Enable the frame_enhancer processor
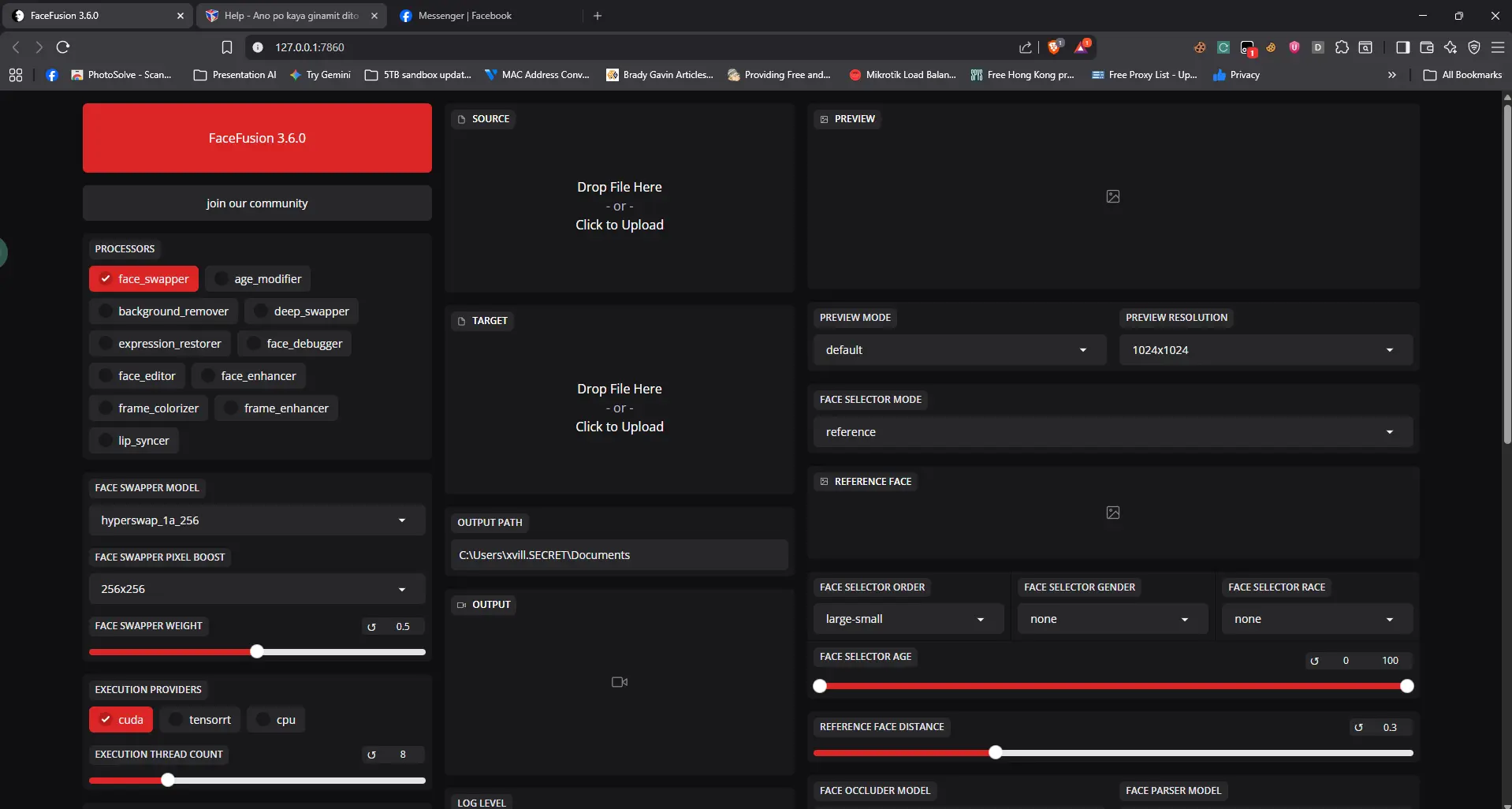Image resolution: width=1512 pixels, height=809 pixels. click(x=276, y=408)
